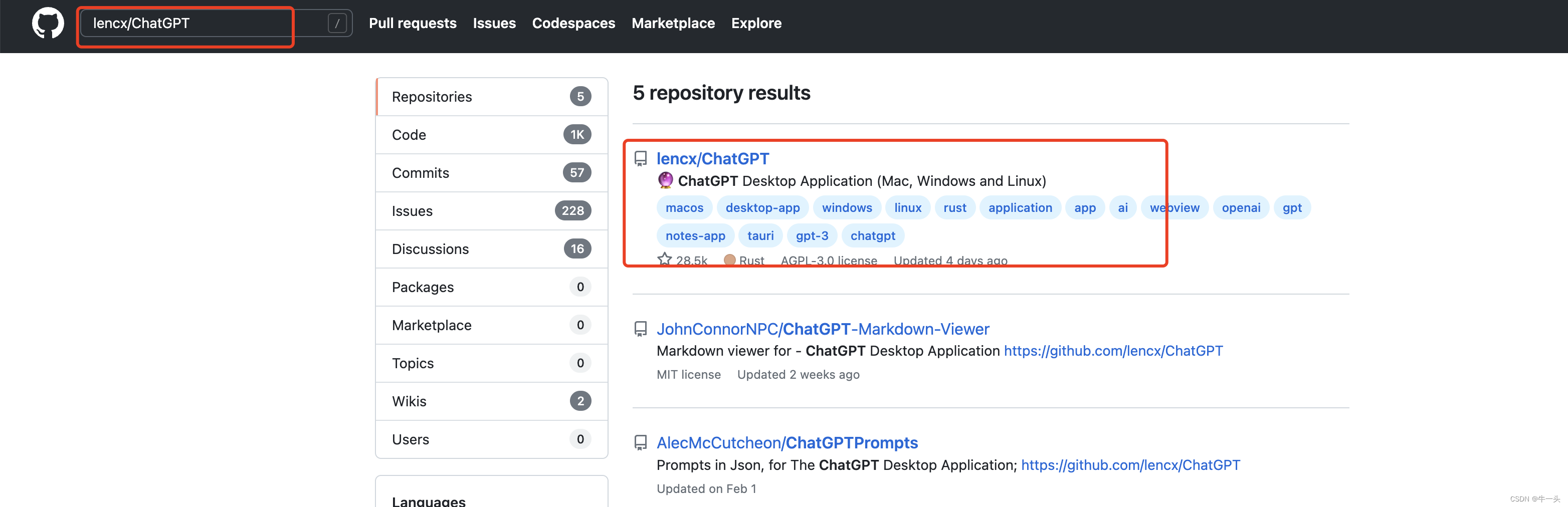Screen dimensions: 1568x507
Task: Click the star icon showing 28.5k
Action: click(665, 260)
